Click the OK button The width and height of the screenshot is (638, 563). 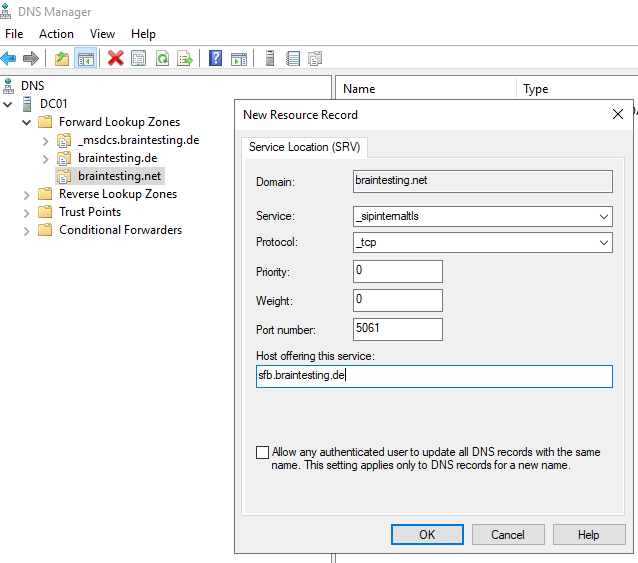pos(427,534)
